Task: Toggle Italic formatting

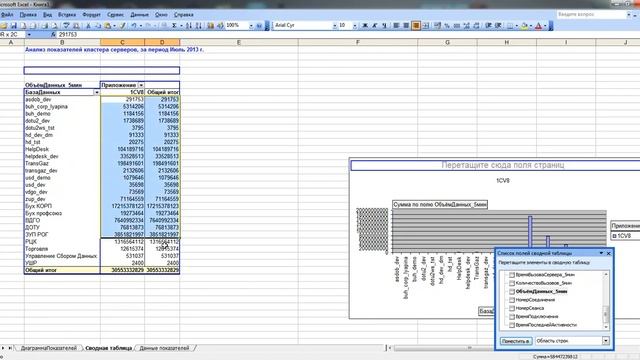Action: pos(375,26)
